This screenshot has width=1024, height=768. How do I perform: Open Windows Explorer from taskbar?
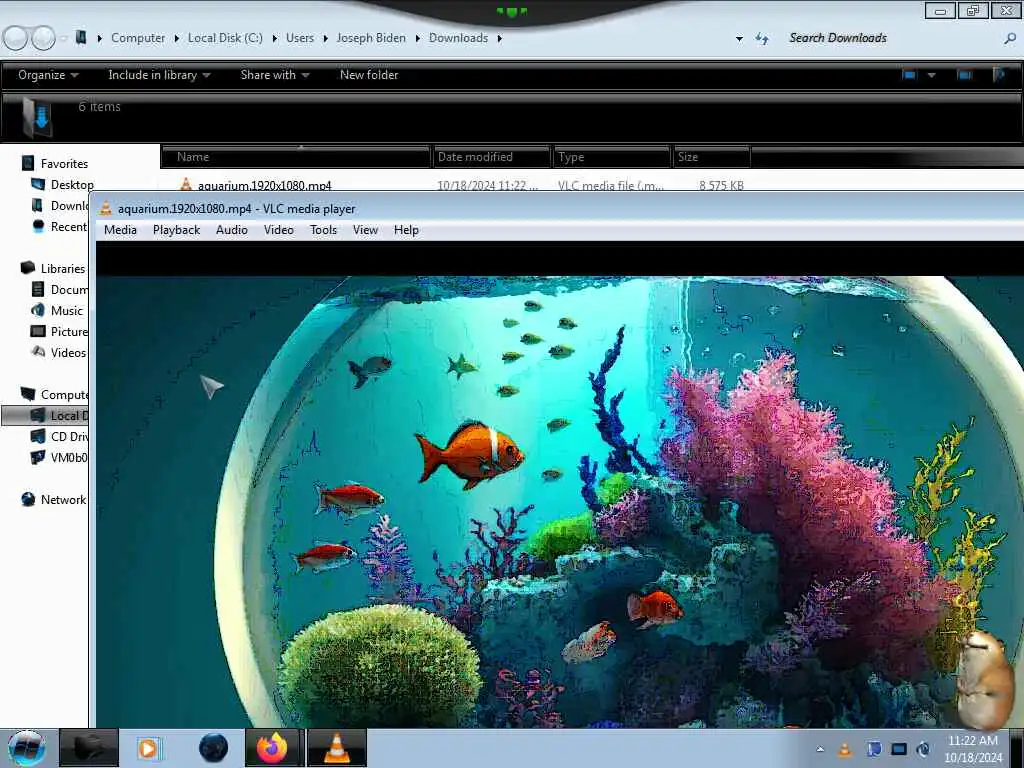[x=89, y=748]
